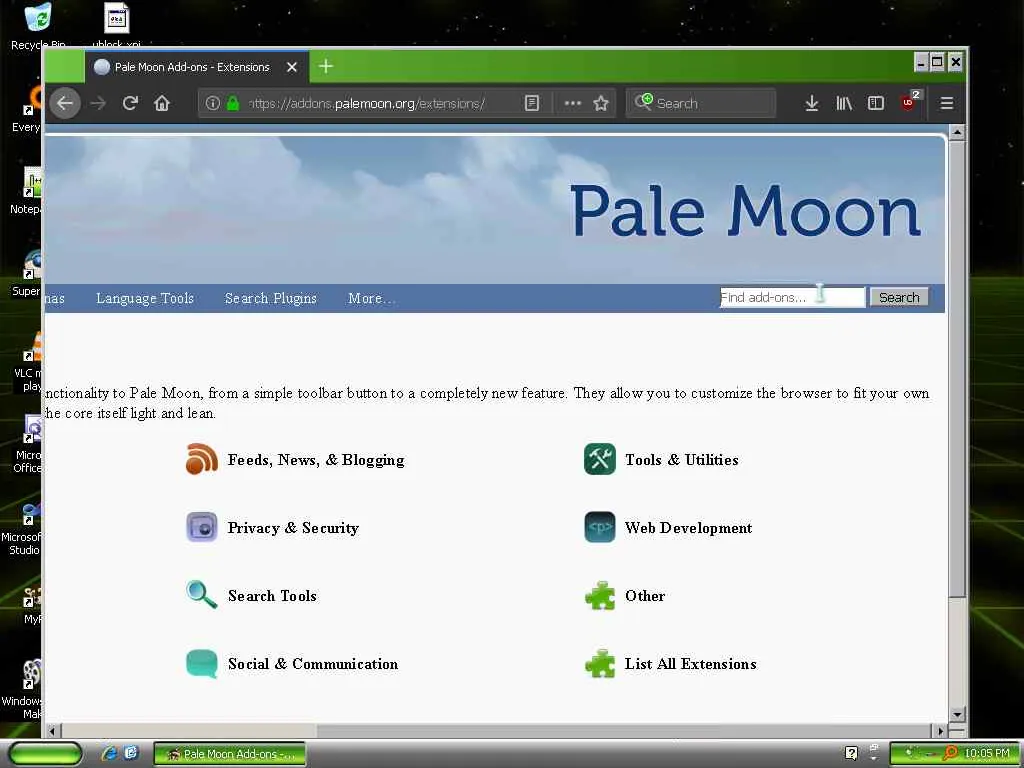The width and height of the screenshot is (1024, 768).
Task: Click the vertical scrollbar up arrow
Action: [x=957, y=133]
